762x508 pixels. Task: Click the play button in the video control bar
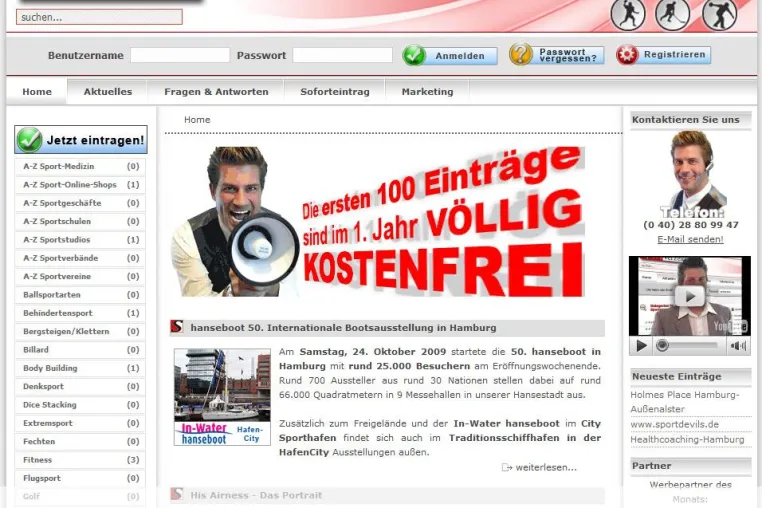pyautogui.click(x=641, y=346)
